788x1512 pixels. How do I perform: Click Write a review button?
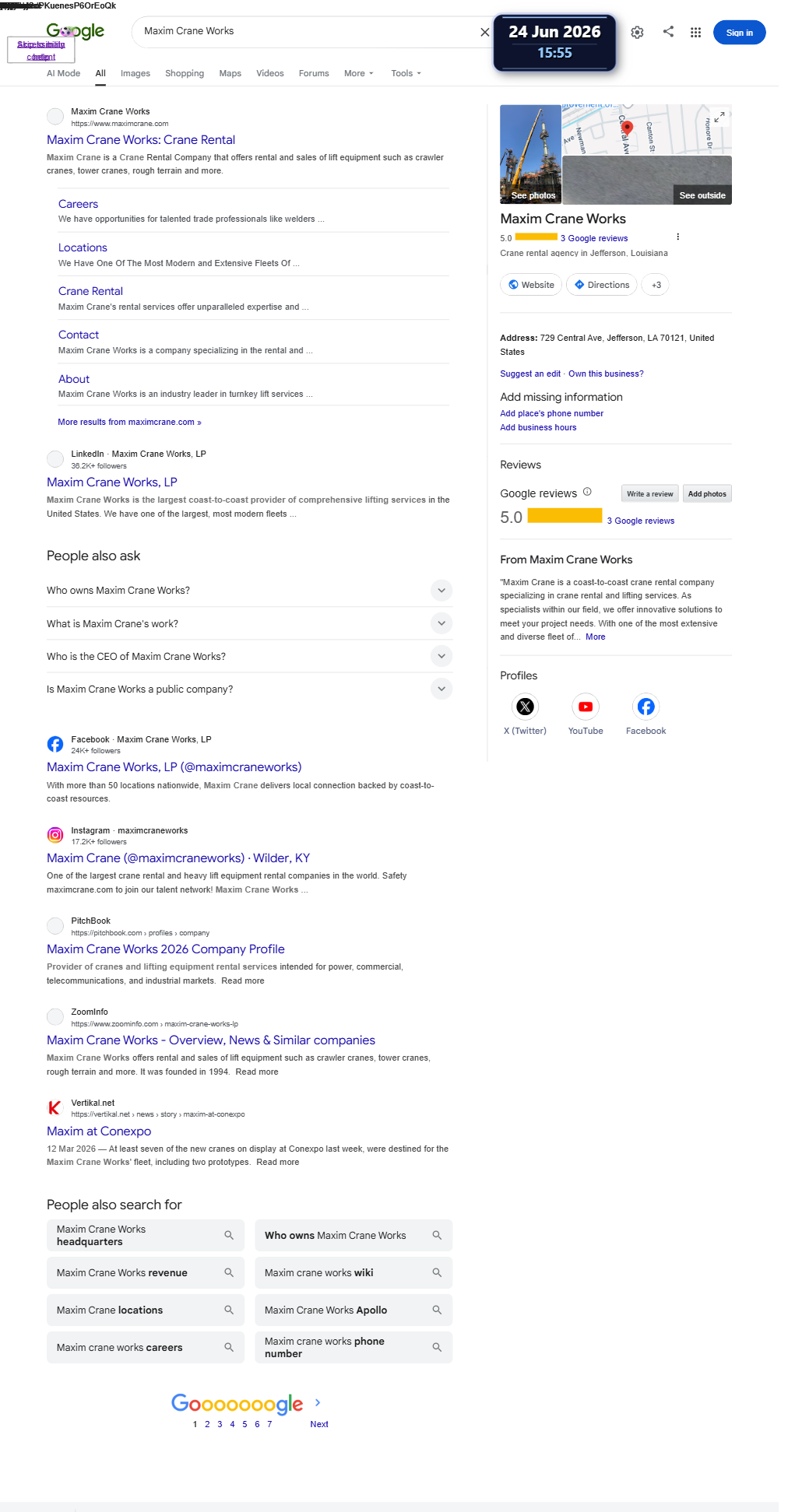tap(650, 493)
